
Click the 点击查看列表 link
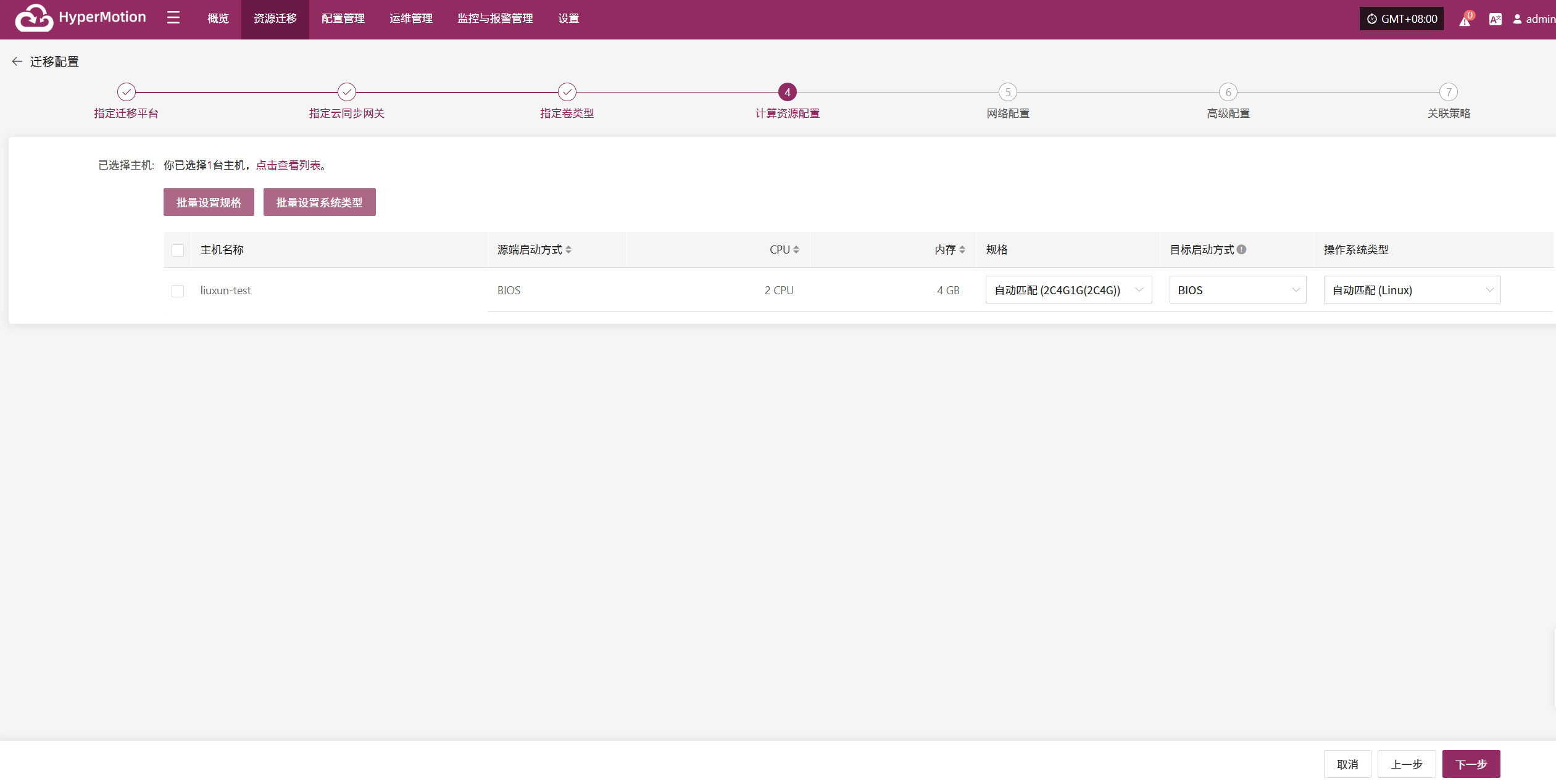coord(288,165)
